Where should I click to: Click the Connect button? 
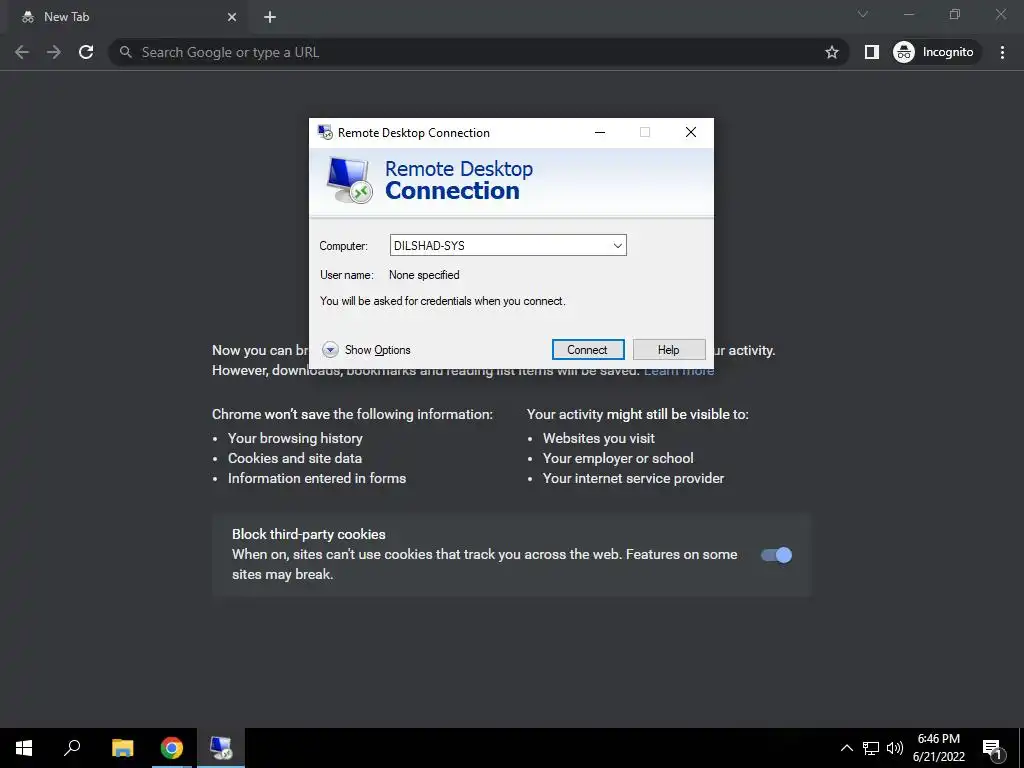(x=588, y=349)
